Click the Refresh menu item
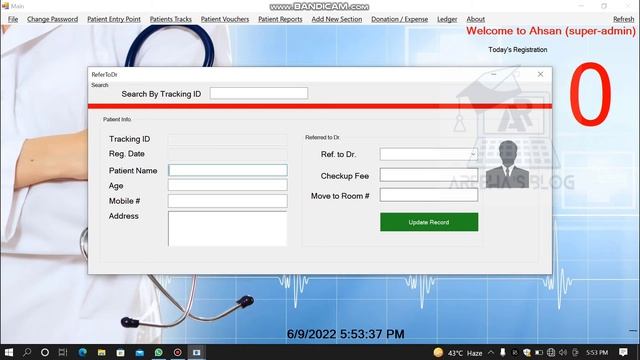The height and width of the screenshot is (360, 640). pyautogui.click(x=623, y=19)
